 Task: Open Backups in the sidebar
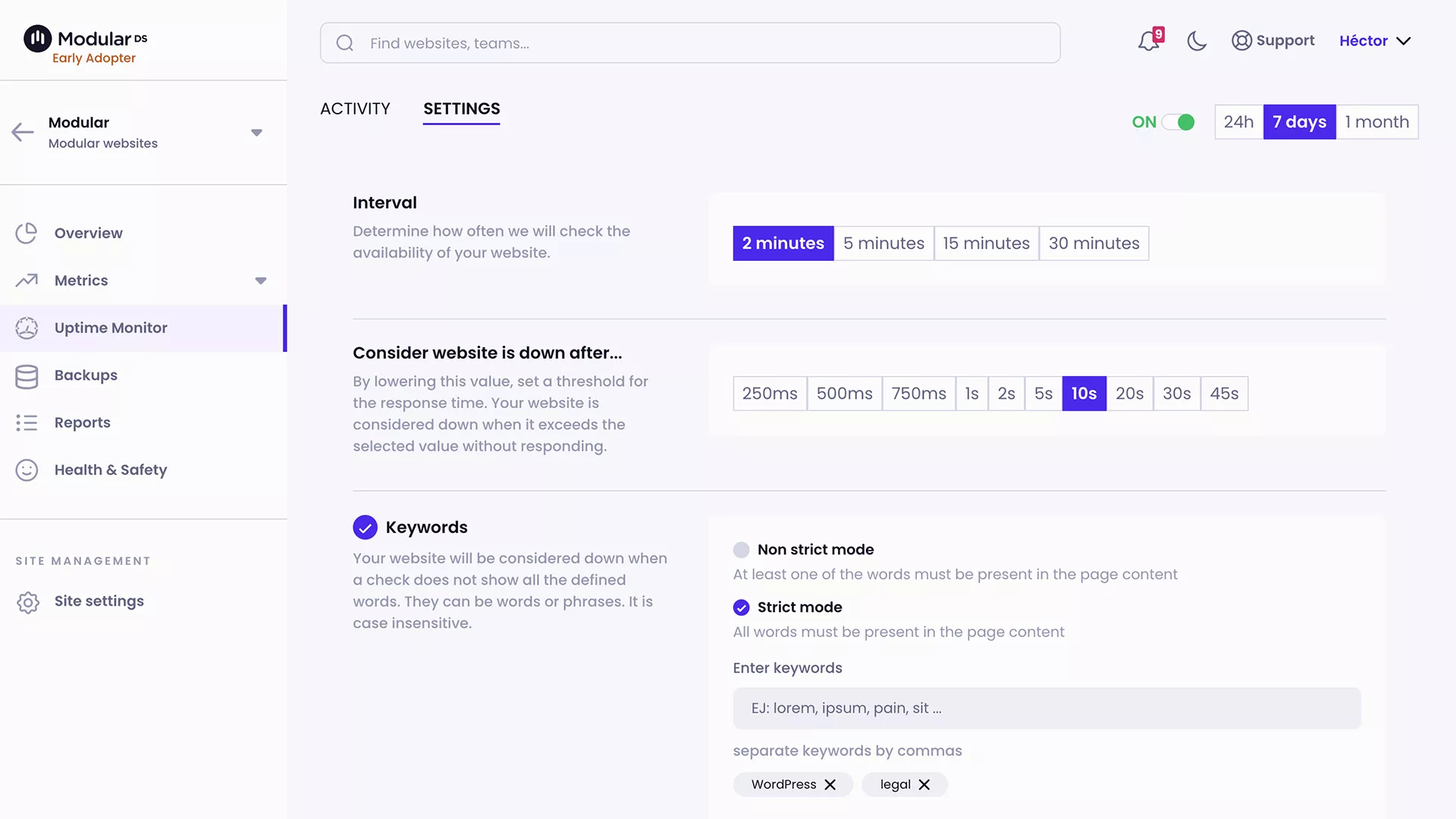click(86, 375)
